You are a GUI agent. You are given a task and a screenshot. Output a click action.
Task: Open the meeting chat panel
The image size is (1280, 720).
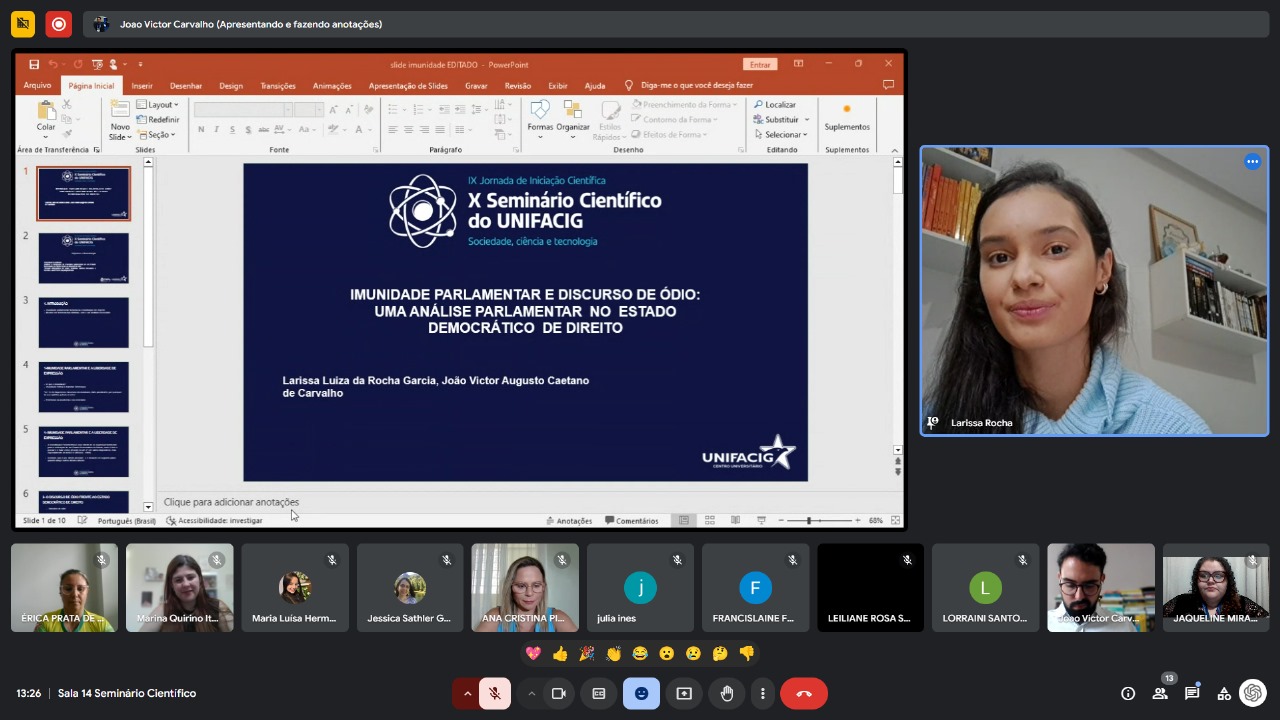pos(1192,693)
